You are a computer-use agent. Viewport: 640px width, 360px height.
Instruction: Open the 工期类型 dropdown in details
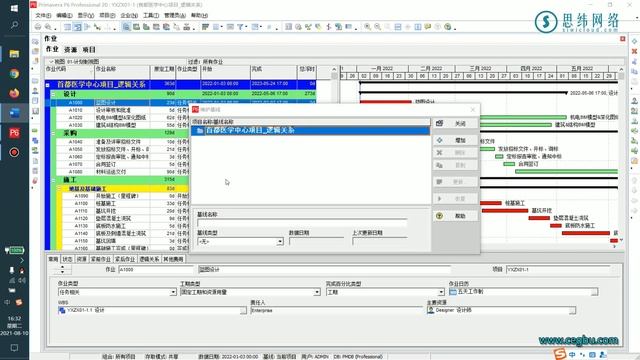pyautogui.click(x=317, y=292)
